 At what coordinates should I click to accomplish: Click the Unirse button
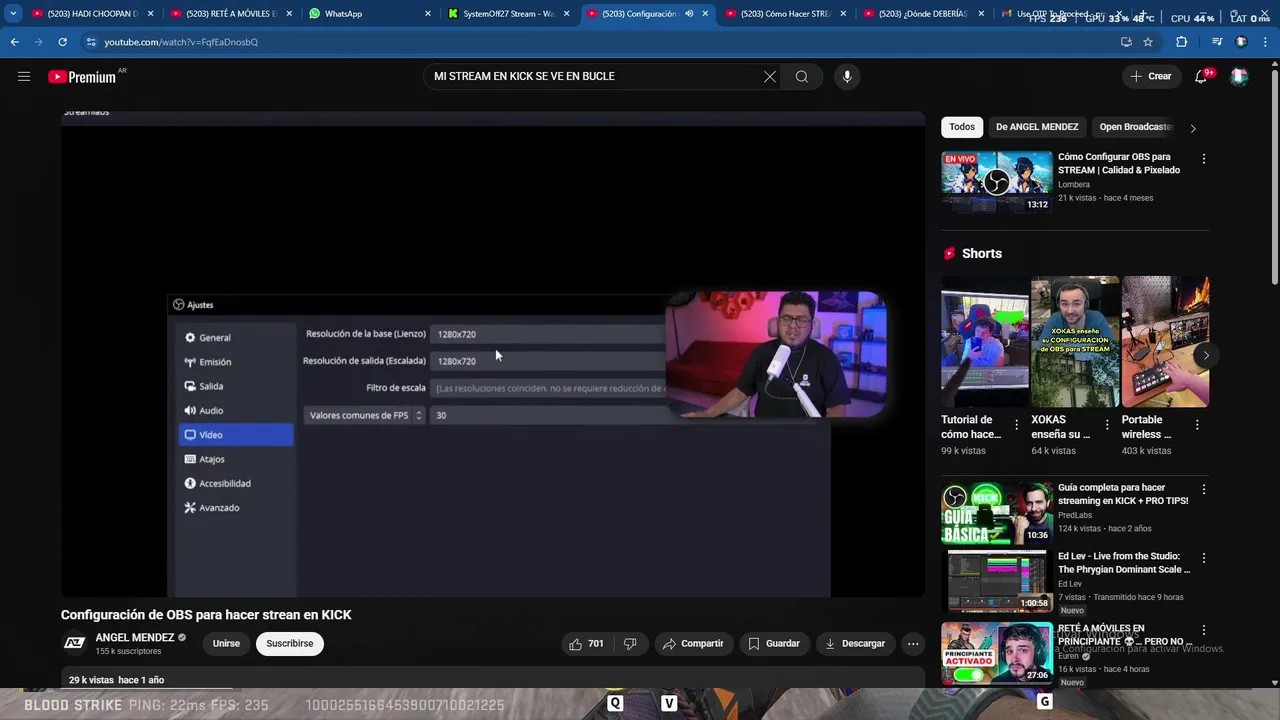(x=226, y=644)
